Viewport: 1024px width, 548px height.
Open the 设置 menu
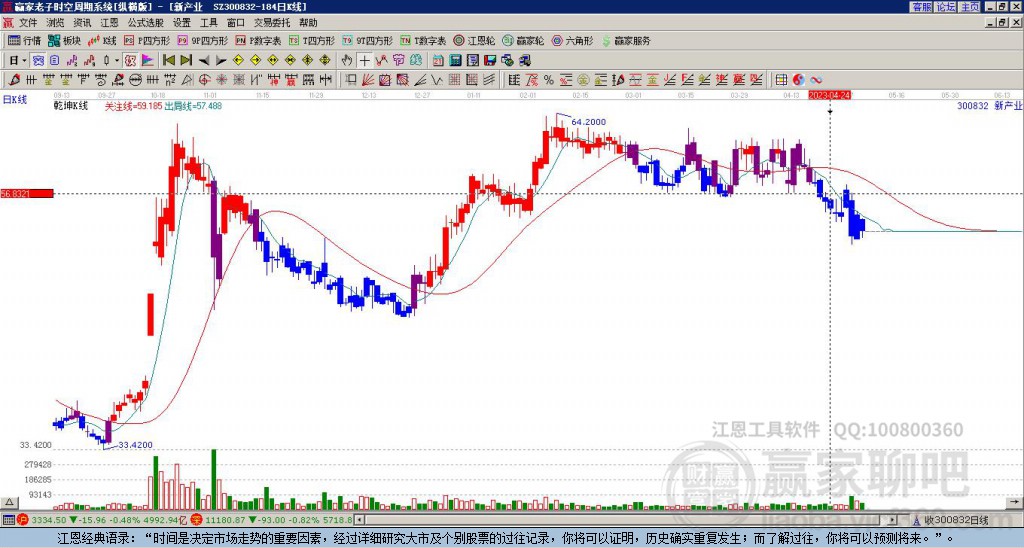[x=182, y=23]
